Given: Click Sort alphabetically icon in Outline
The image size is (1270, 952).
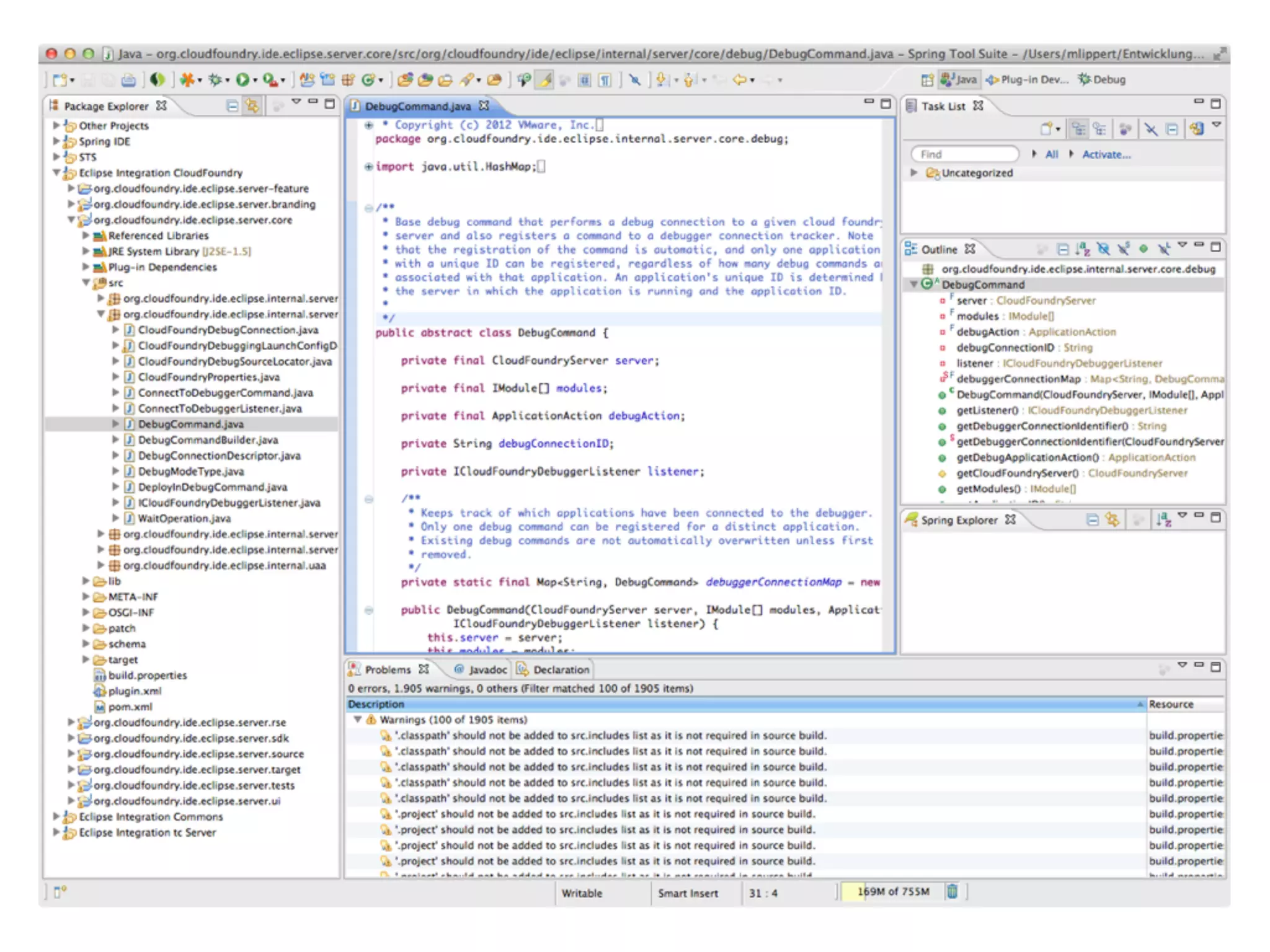Looking at the screenshot, I should (x=1083, y=249).
